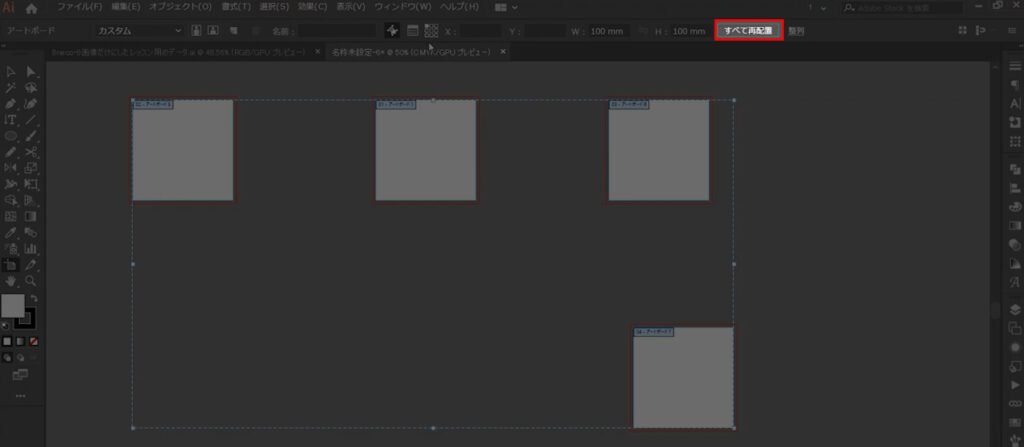Select the Direct Selection tool
Viewport: 1024px width, 447px height.
[x=31, y=71]
